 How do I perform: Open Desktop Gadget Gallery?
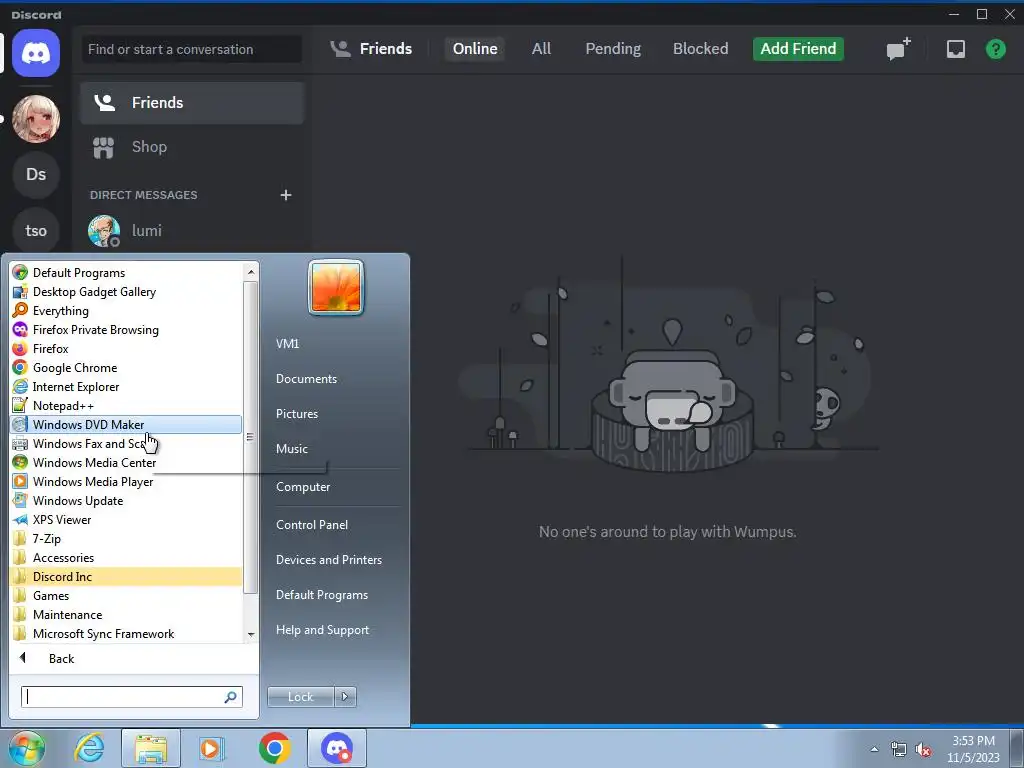(126, 292)
